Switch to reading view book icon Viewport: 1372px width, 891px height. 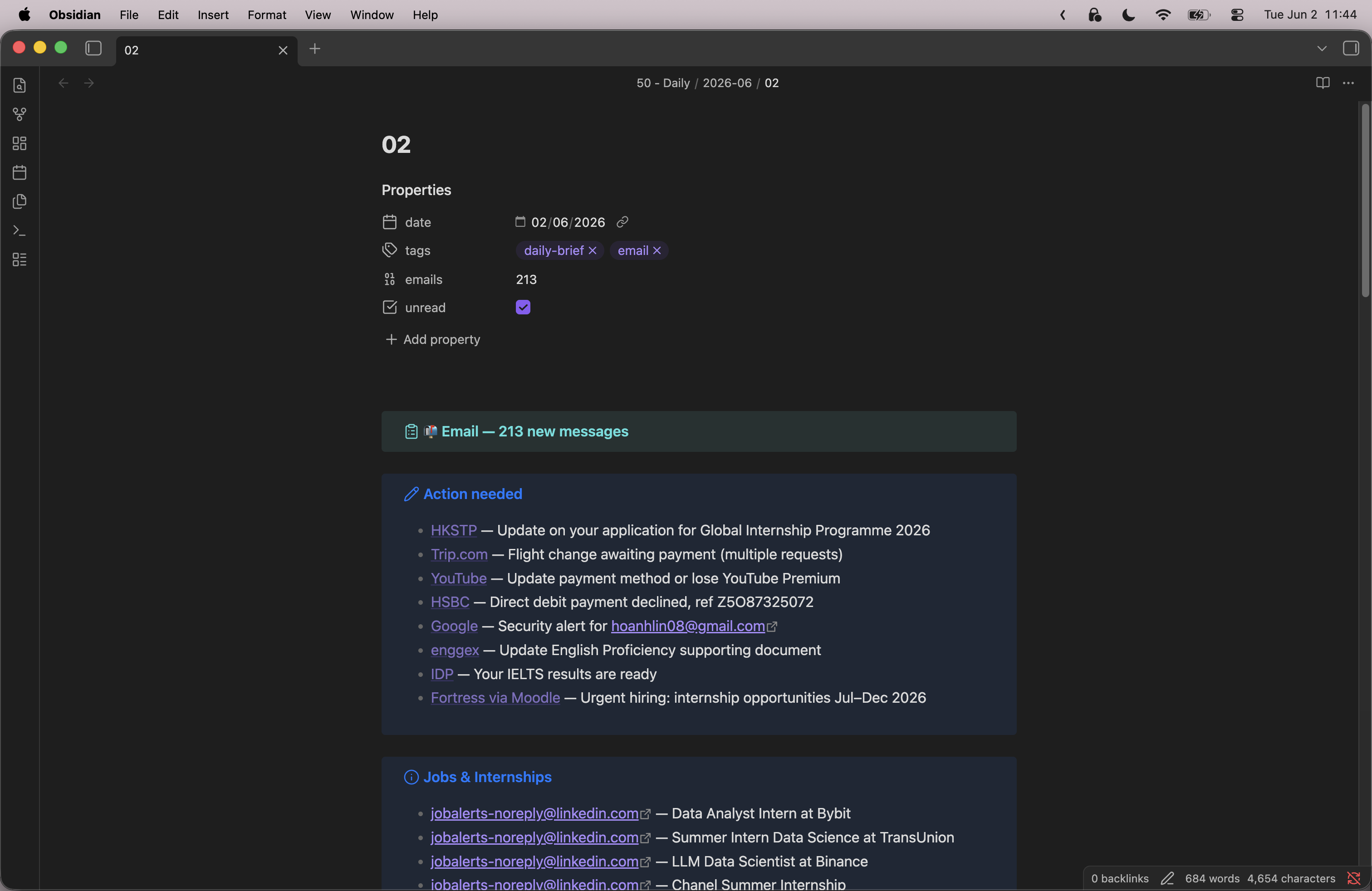point(1323,83)
